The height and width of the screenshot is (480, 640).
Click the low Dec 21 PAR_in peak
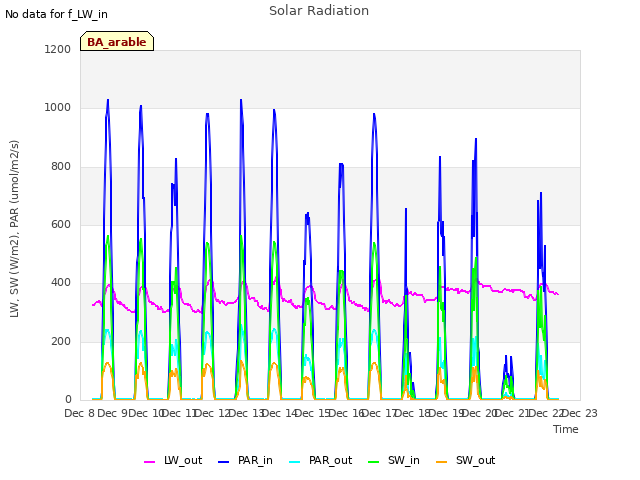(x=506, y=356)
